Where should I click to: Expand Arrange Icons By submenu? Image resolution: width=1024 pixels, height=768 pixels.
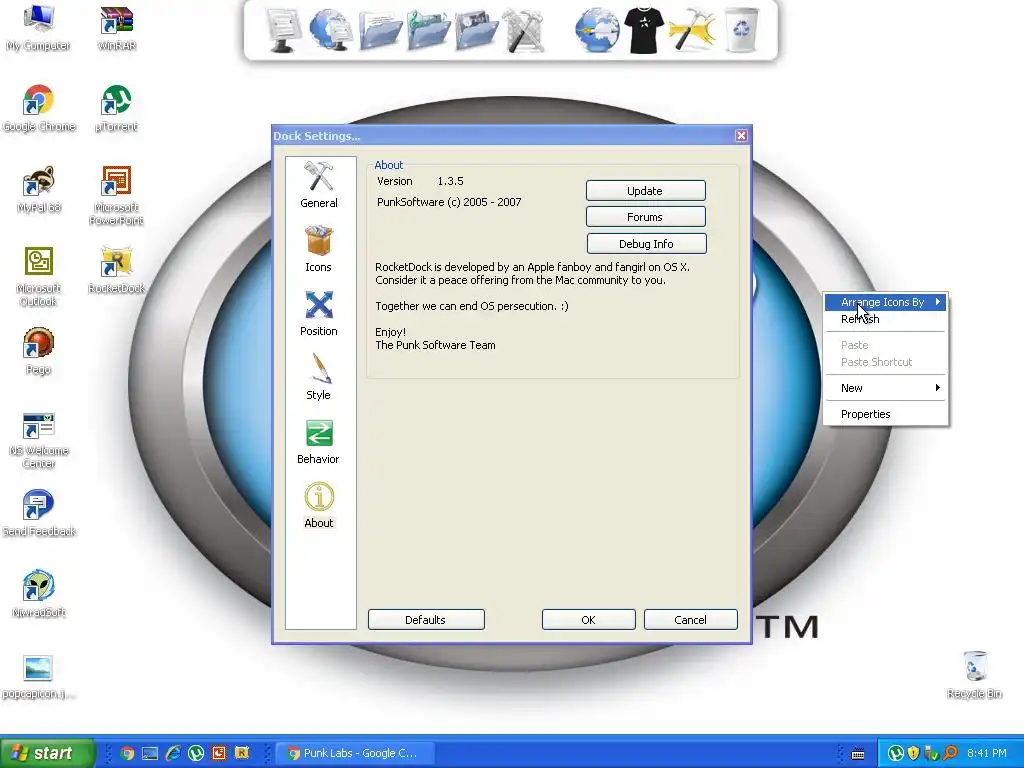click(885, 302)
